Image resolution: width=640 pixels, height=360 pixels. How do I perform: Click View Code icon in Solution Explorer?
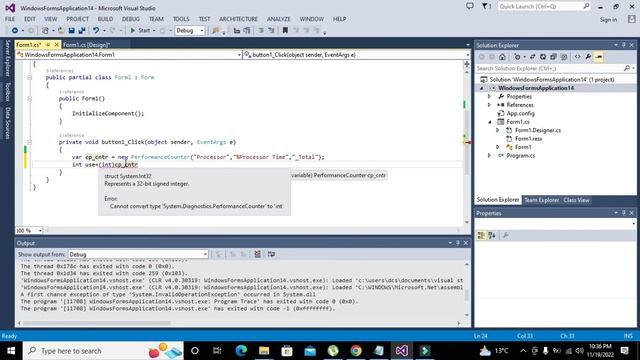tap(577, 57)
